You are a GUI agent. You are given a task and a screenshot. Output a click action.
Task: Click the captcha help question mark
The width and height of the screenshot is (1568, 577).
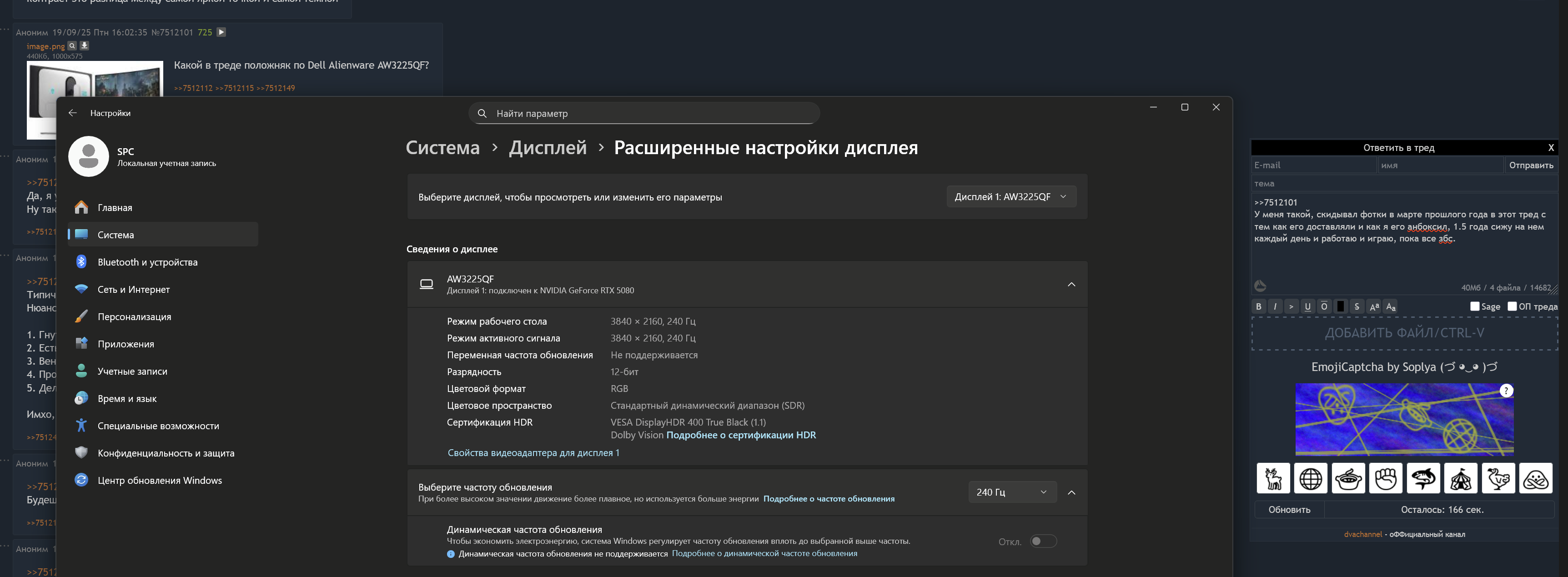[1506, 391]
